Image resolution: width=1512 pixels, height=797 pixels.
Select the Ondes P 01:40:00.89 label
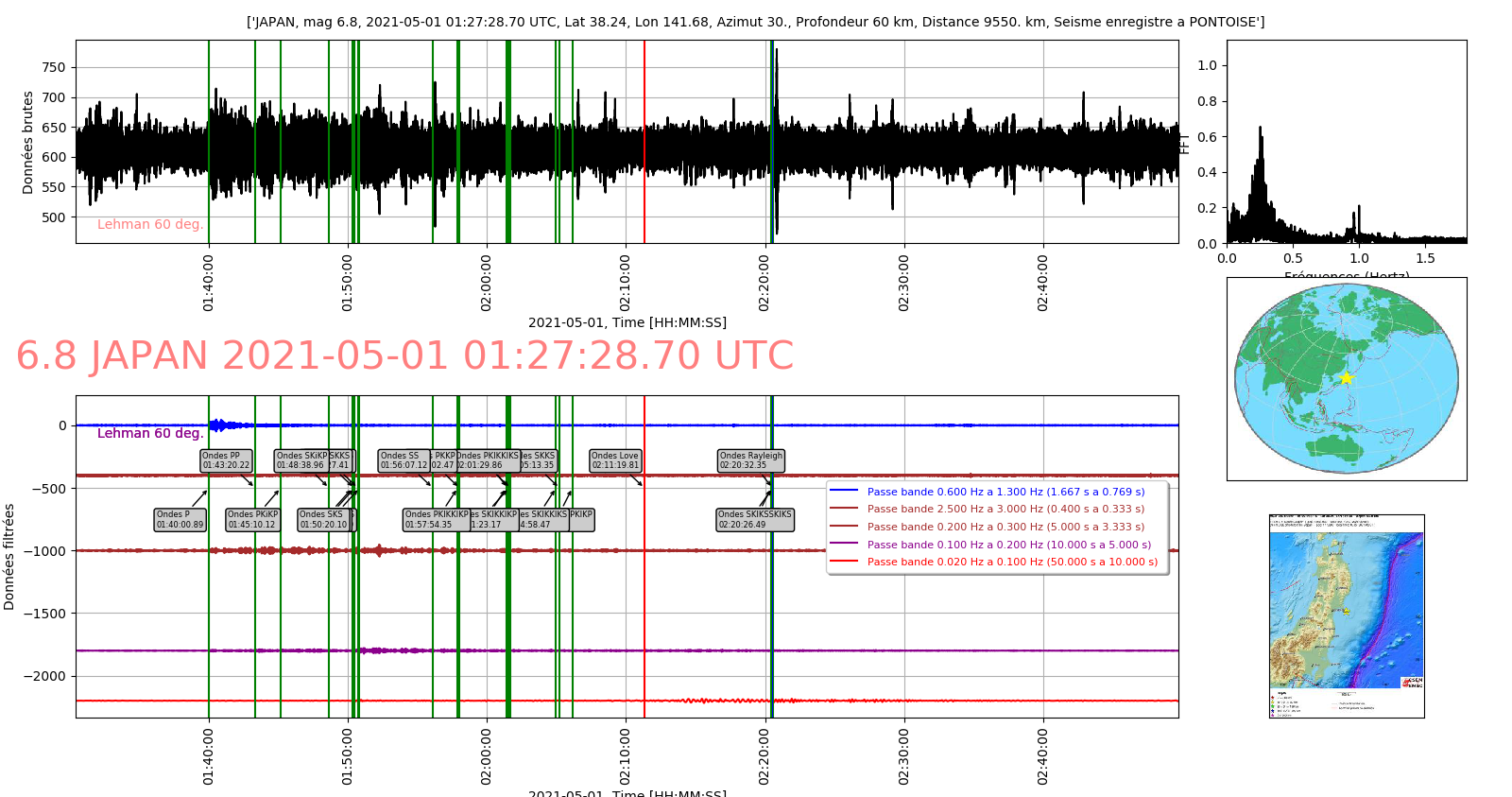click(x=180, y=520)
